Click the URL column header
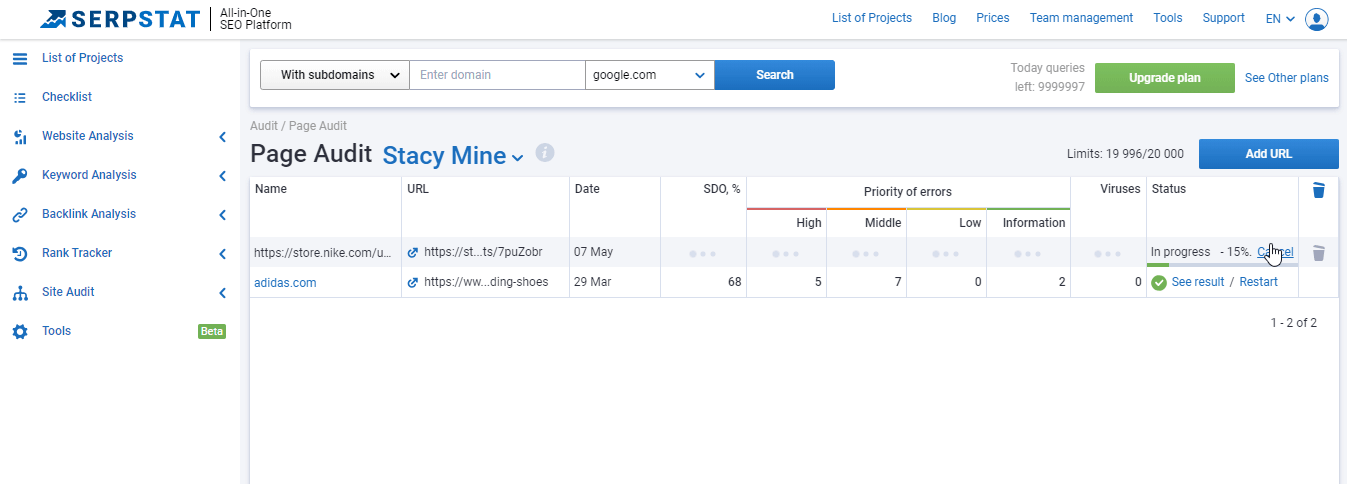The image size is (1347, 484). point(418,189)
